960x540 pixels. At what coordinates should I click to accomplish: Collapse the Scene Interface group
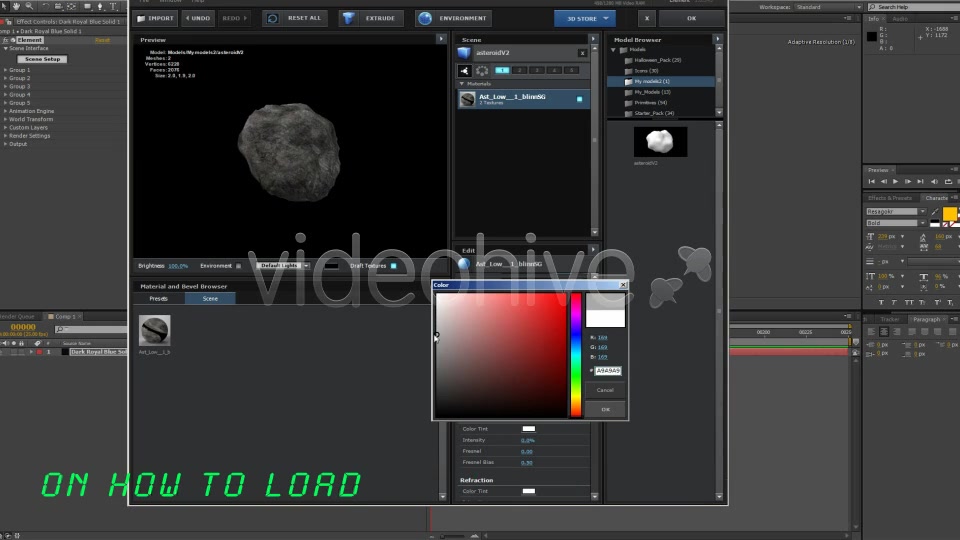pyautogui.click(x=6, y=48)
